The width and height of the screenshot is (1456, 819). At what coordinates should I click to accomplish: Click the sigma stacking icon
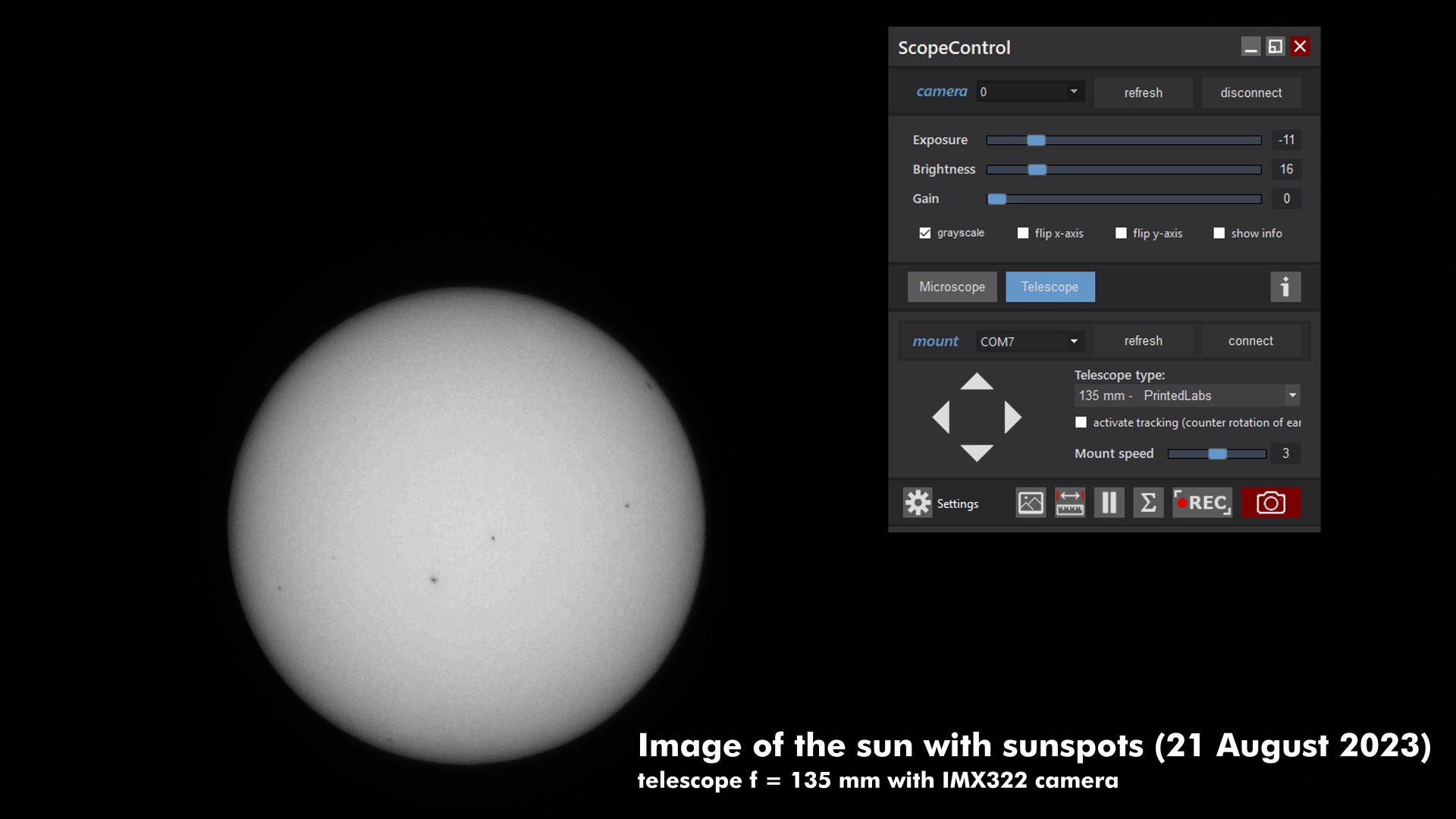[1148, 503]
